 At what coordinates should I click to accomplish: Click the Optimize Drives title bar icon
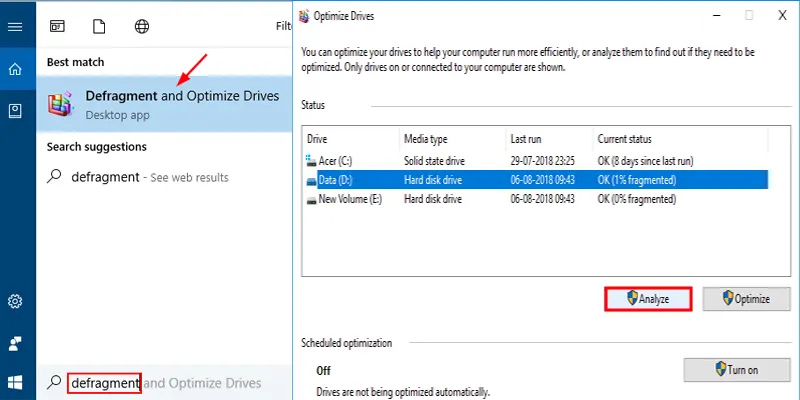(304, 16)
